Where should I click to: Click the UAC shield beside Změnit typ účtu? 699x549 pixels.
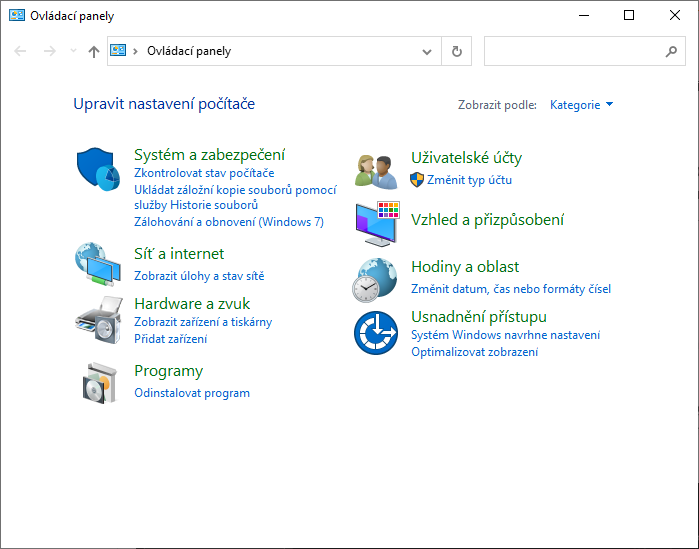click(x=417, y=180)
